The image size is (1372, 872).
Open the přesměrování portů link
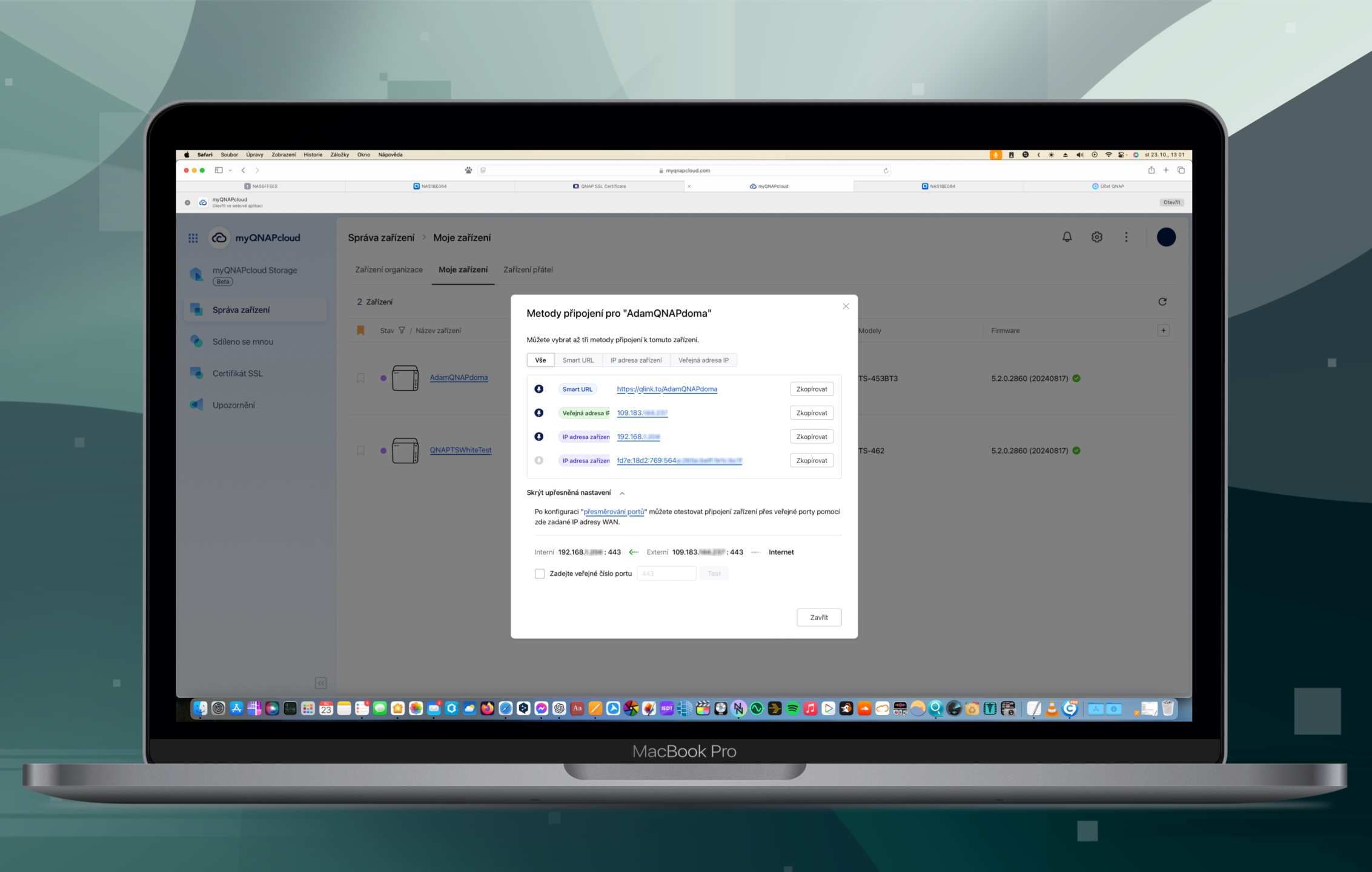click(614, 512)
